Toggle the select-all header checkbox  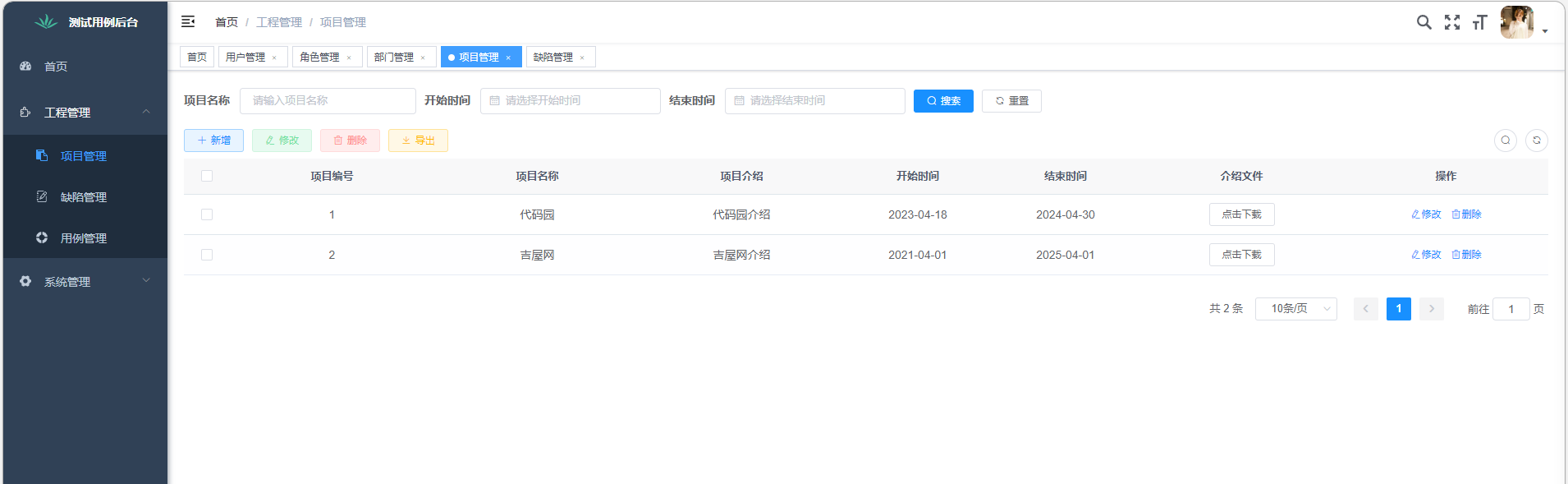pyautogui.click(x=207, y=176)
